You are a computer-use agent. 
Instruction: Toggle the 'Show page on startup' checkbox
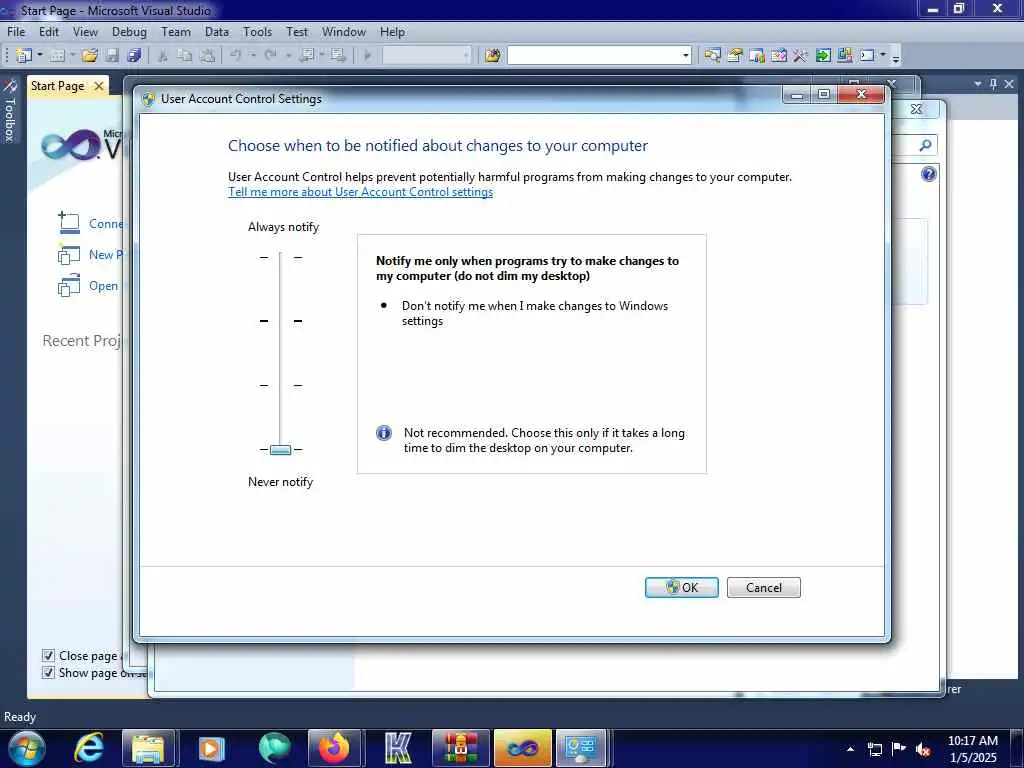point(48,673)
